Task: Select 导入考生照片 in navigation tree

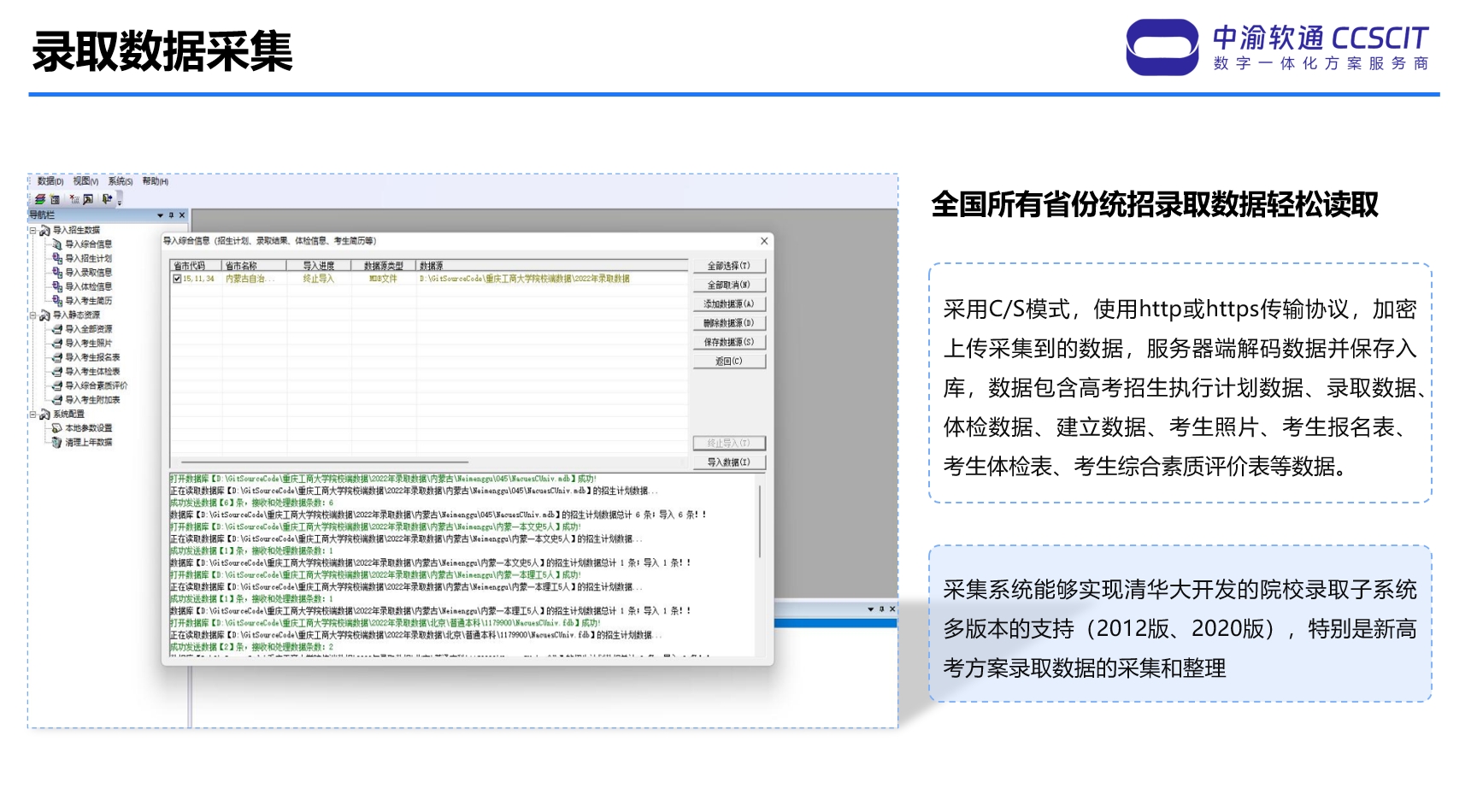Action: pyautogui.click(x=89, y=344)
